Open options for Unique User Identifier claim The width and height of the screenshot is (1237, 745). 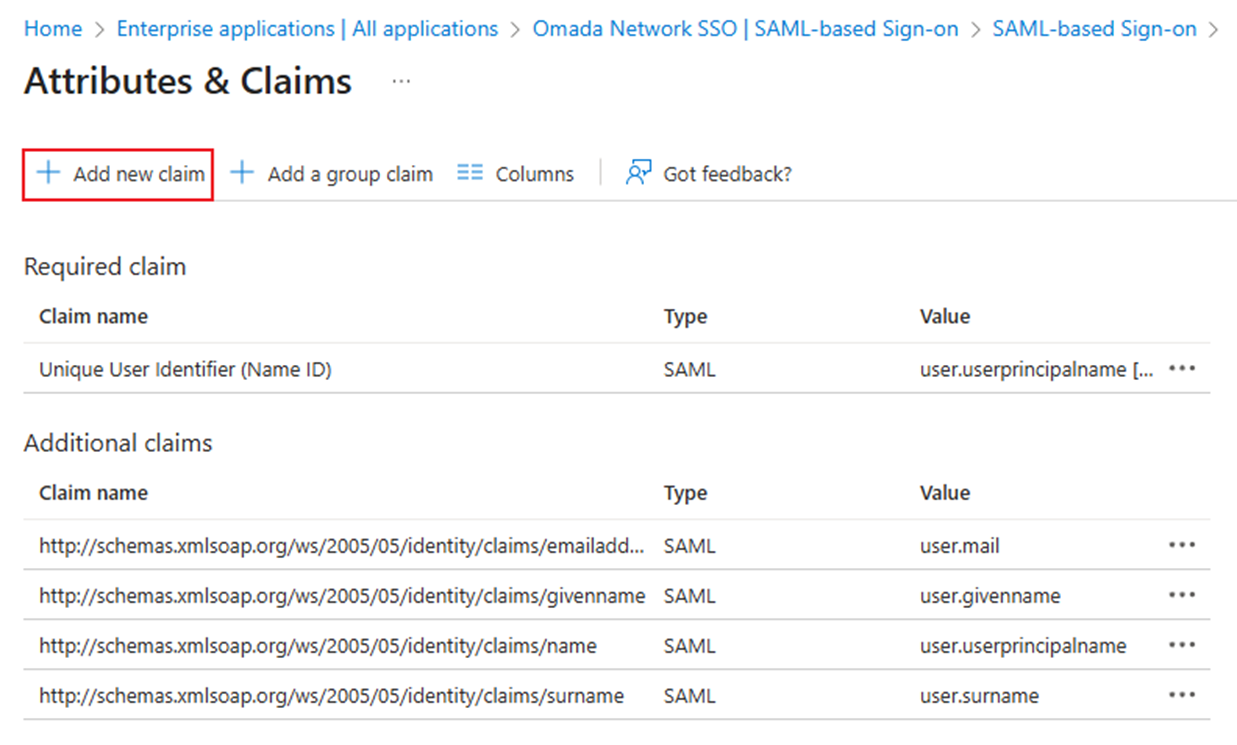pos(1182,368)
